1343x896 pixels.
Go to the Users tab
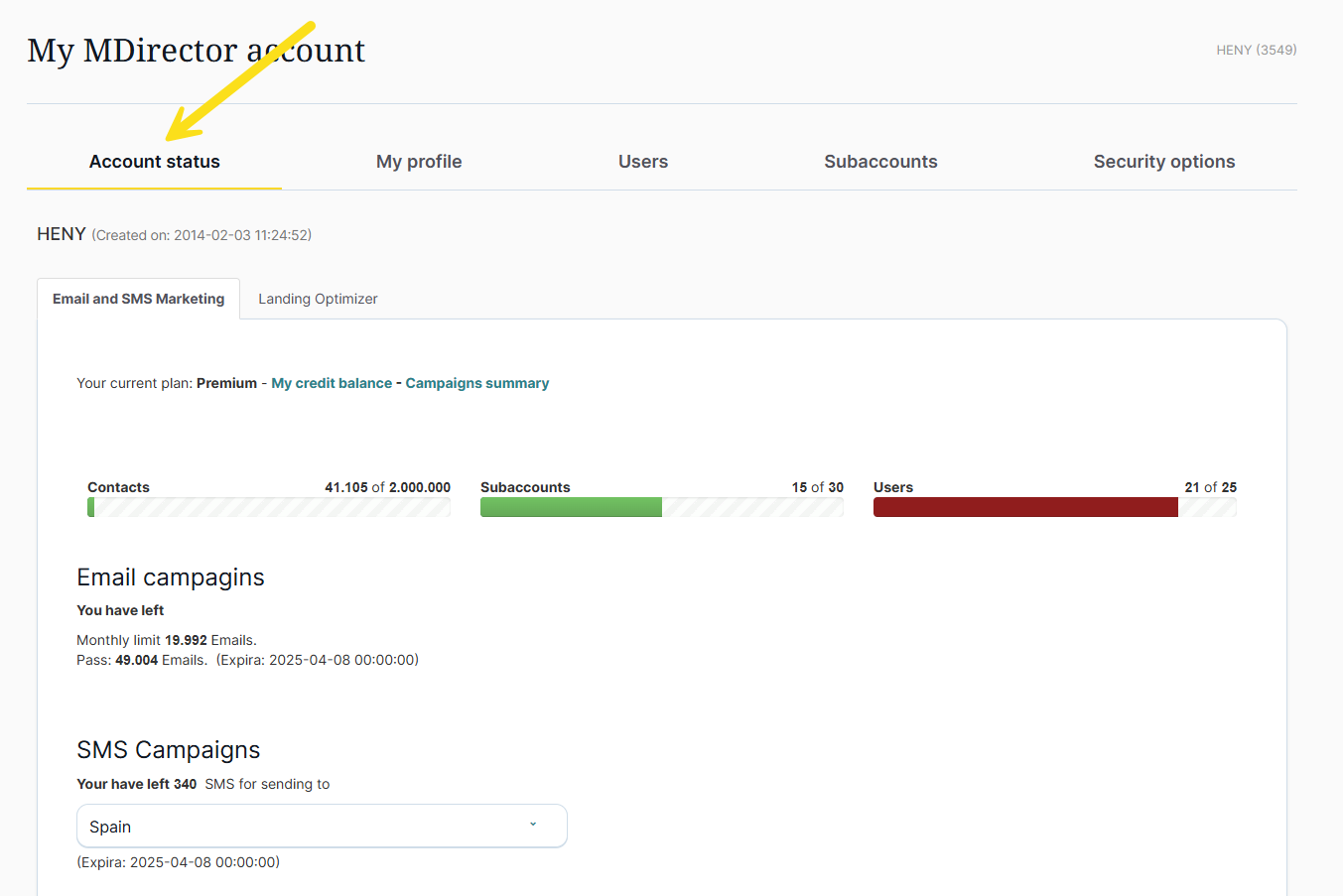coord(643,162)
